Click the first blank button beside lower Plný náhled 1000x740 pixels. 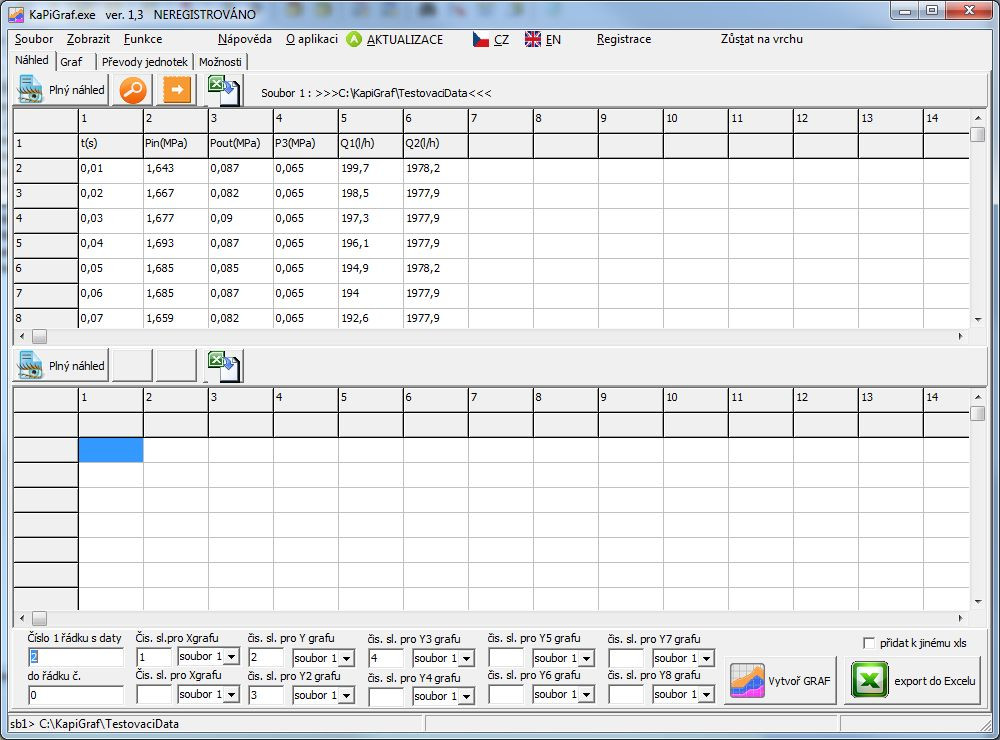tap(132, 366)
